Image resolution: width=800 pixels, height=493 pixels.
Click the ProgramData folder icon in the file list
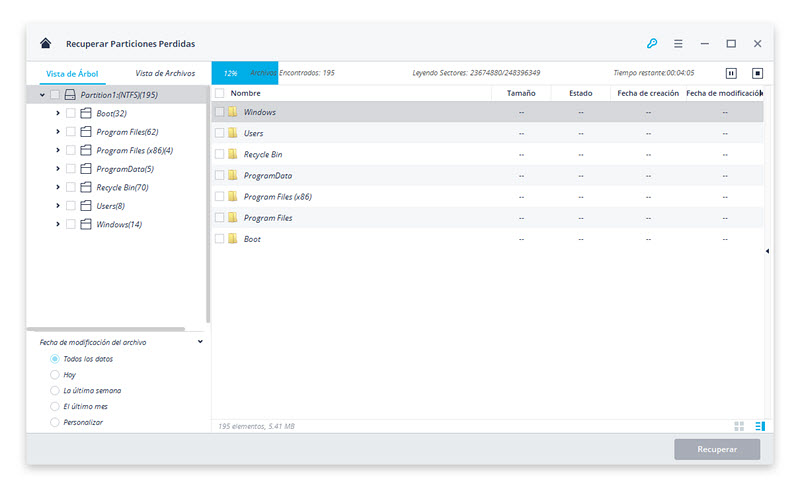(233, 176)
